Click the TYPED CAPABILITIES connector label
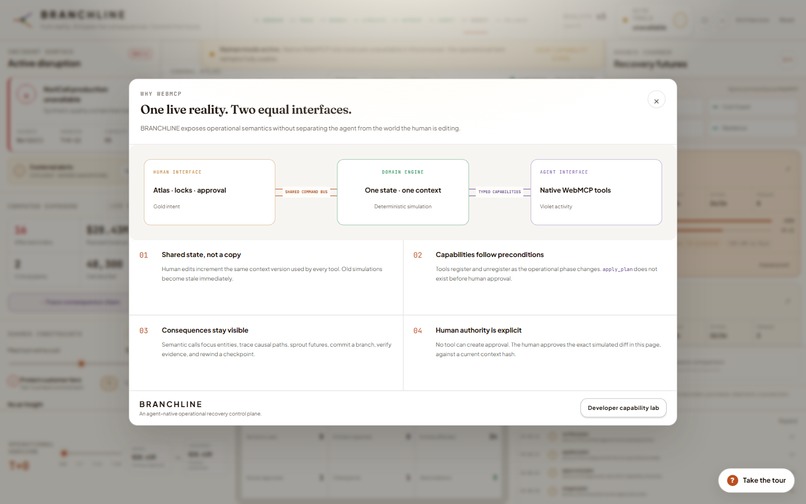The width and height of the screenshot is (806, 504). pyautogui.click(x=499, y=192)
